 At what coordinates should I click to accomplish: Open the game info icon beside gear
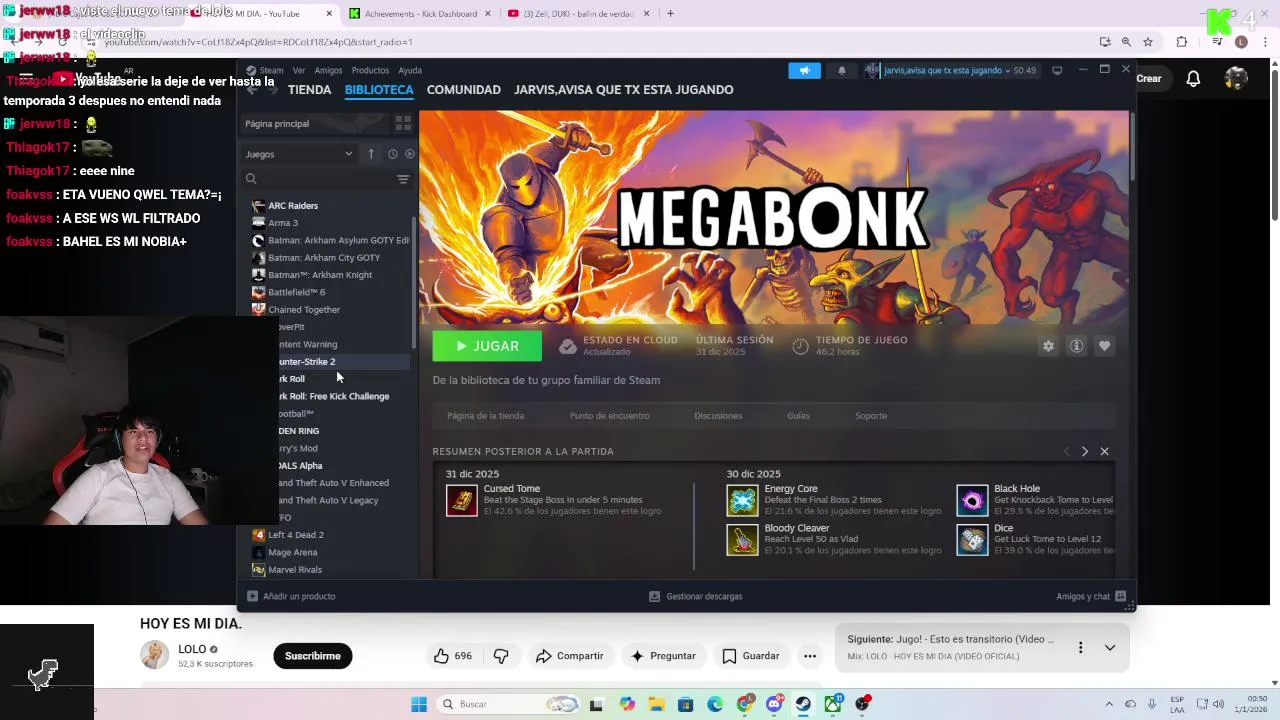1076,346
